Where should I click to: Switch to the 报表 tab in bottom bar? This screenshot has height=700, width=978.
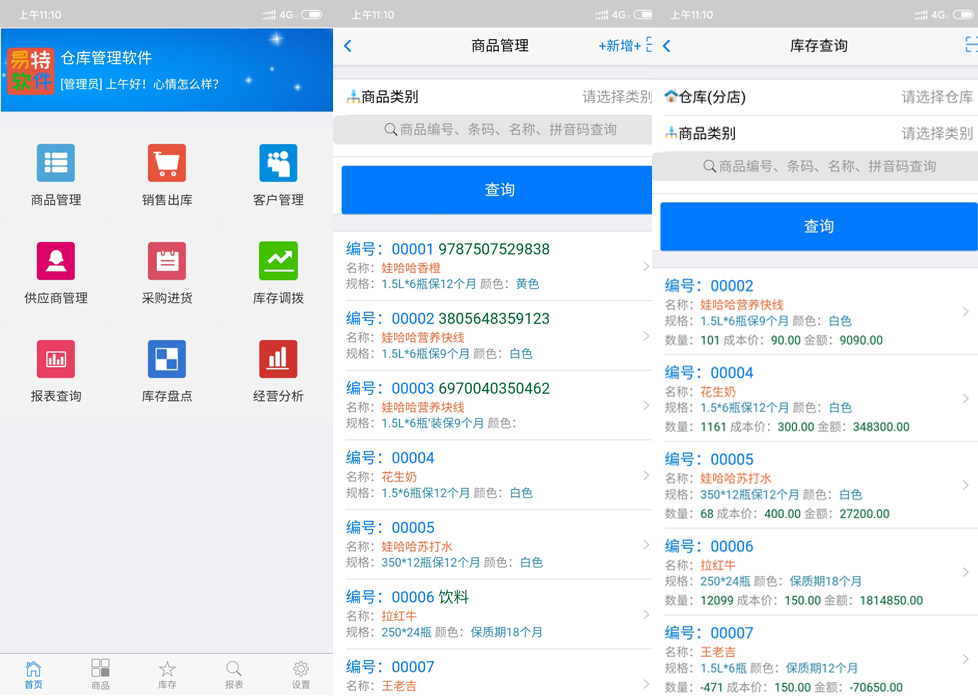pyautogui.click(x=233, y=675)
